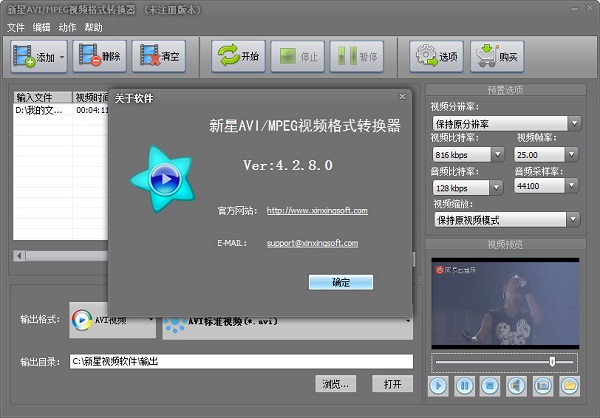Expand the 视频缩放 保持原视频模式 dropdown

click(573, 220)
